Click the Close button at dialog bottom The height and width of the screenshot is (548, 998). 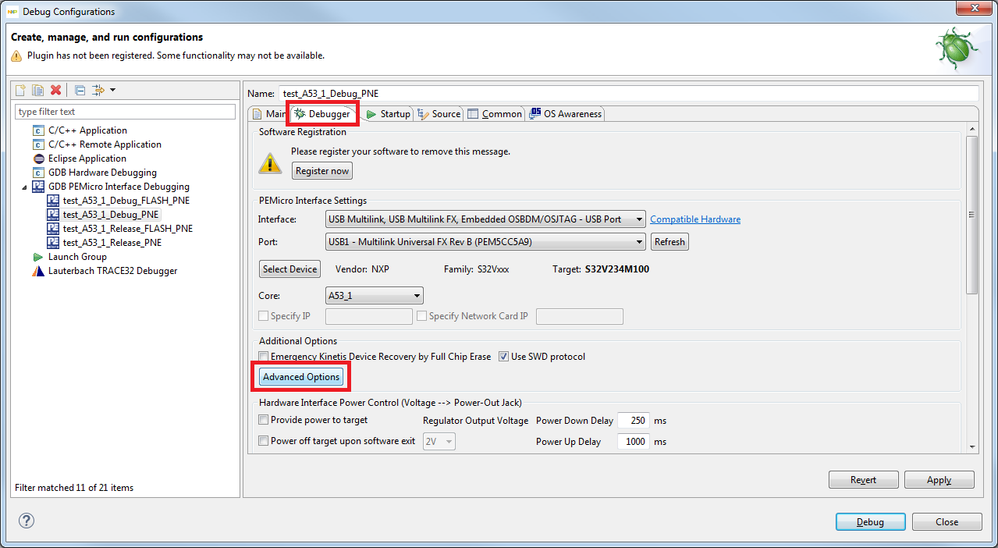click(x=946, y=522)
